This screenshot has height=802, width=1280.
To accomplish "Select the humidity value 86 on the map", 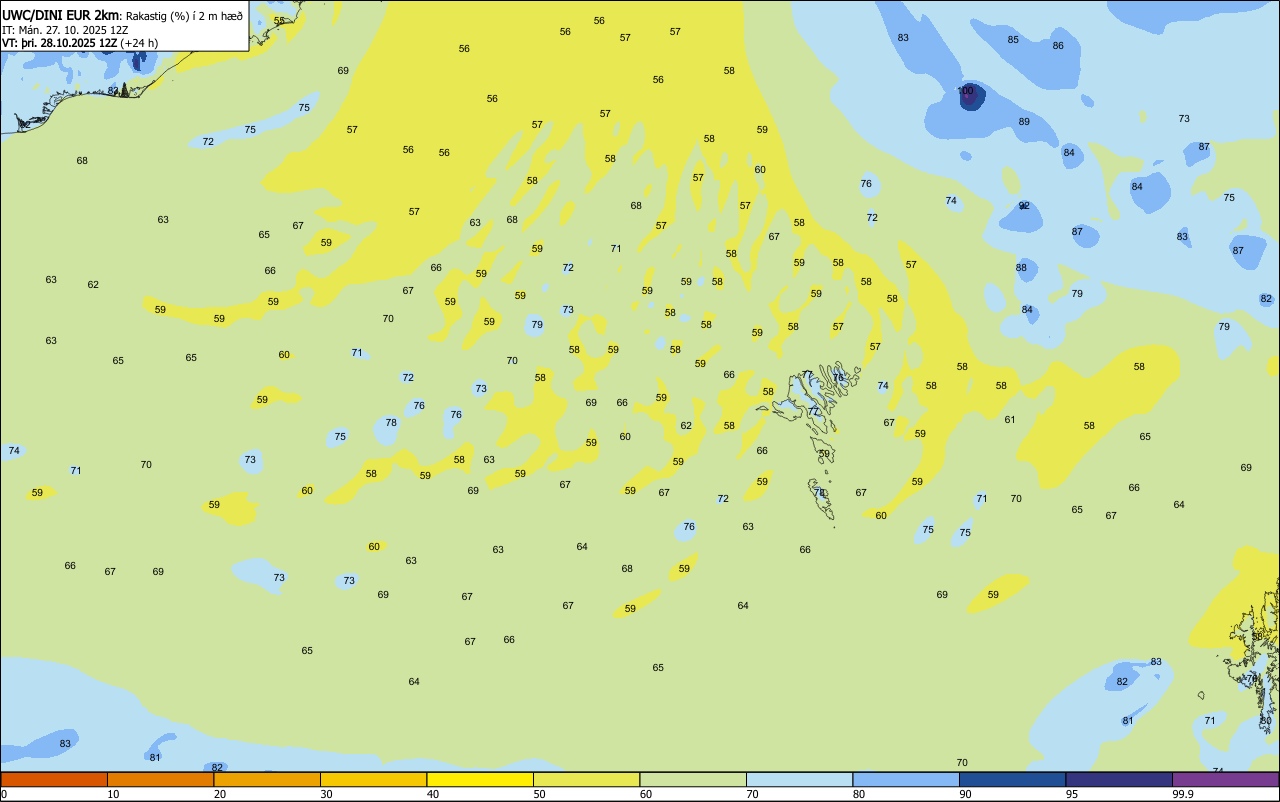I will pyautogui.click(x=1058, y=46).
